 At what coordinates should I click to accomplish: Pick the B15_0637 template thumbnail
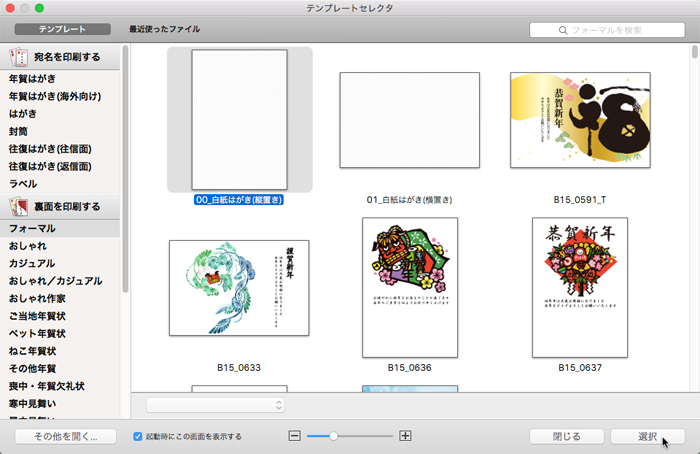coord(580,288)
